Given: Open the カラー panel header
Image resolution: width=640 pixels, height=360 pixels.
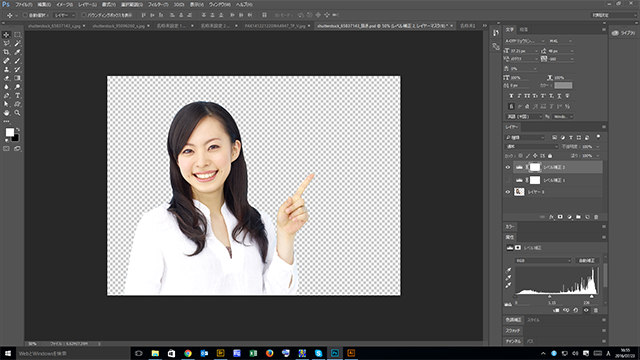Looking at the screenshot, I should (510, 227).
